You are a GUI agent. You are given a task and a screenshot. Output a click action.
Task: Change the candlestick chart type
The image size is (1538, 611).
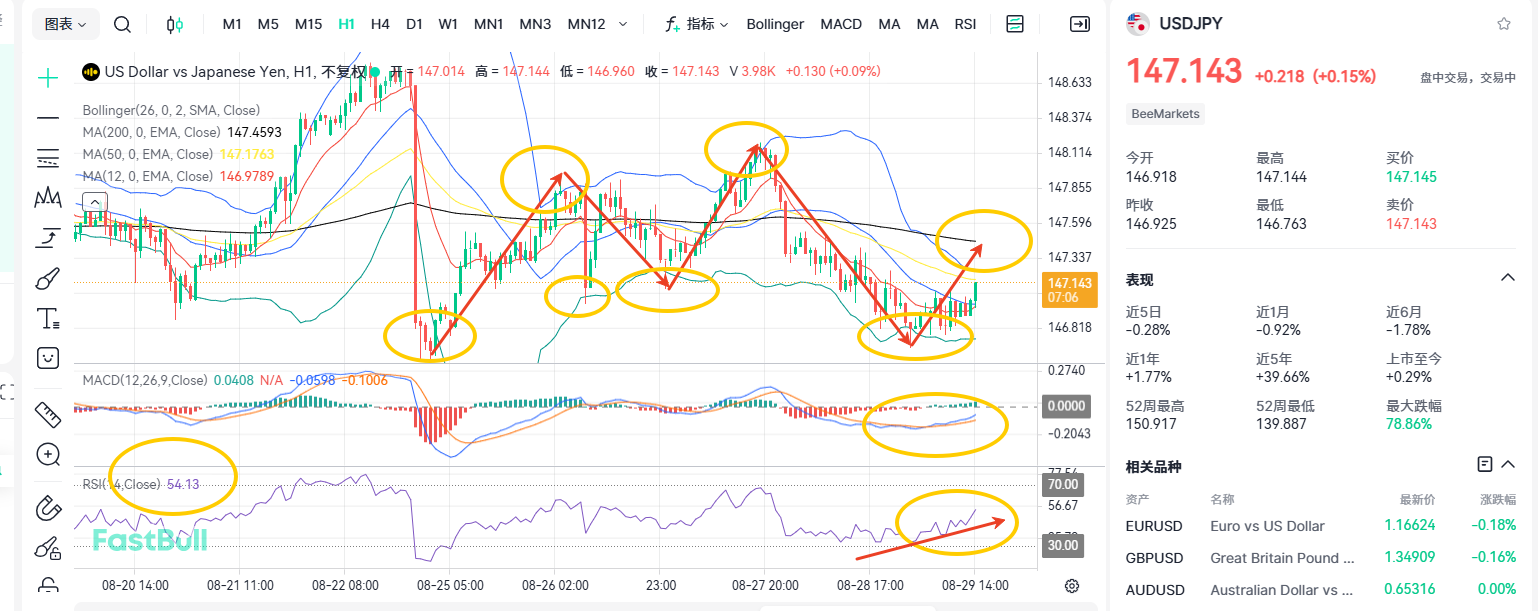(175, 24)
